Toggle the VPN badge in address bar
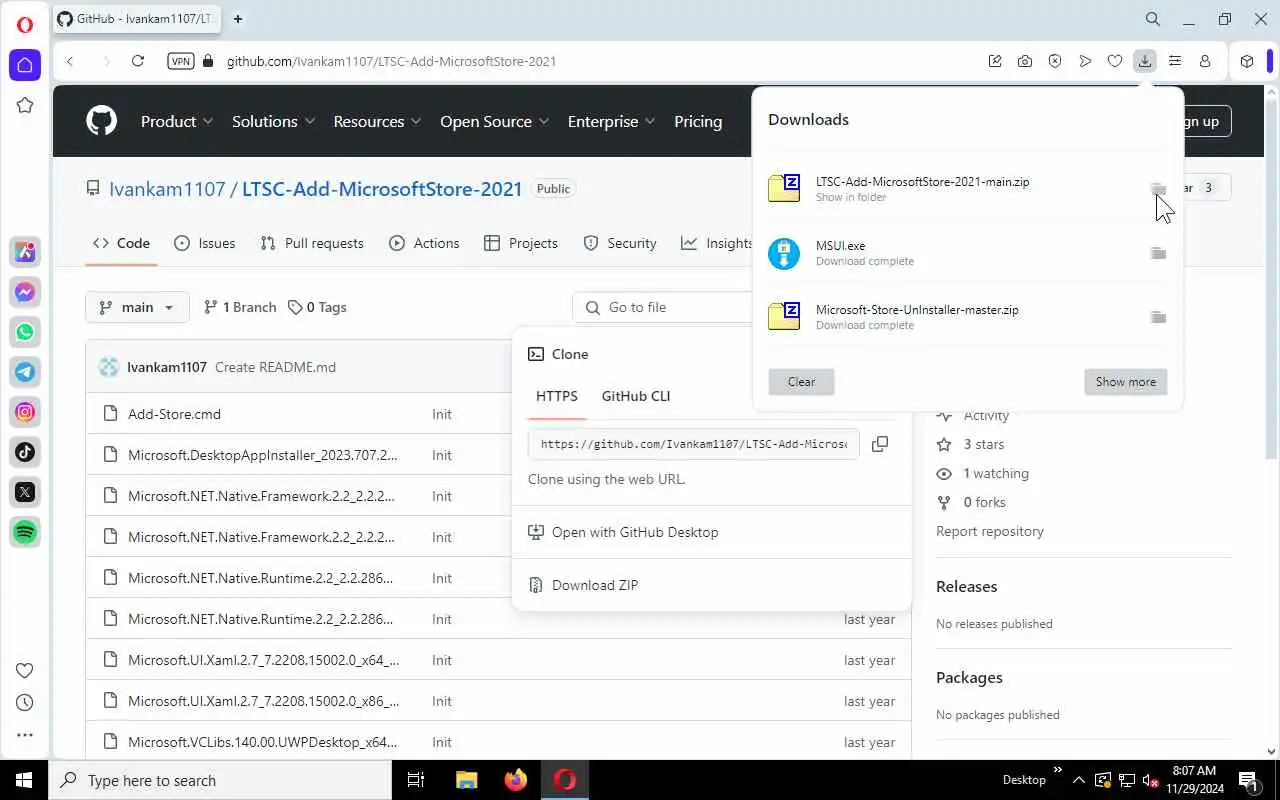 (x=180, y=61)
